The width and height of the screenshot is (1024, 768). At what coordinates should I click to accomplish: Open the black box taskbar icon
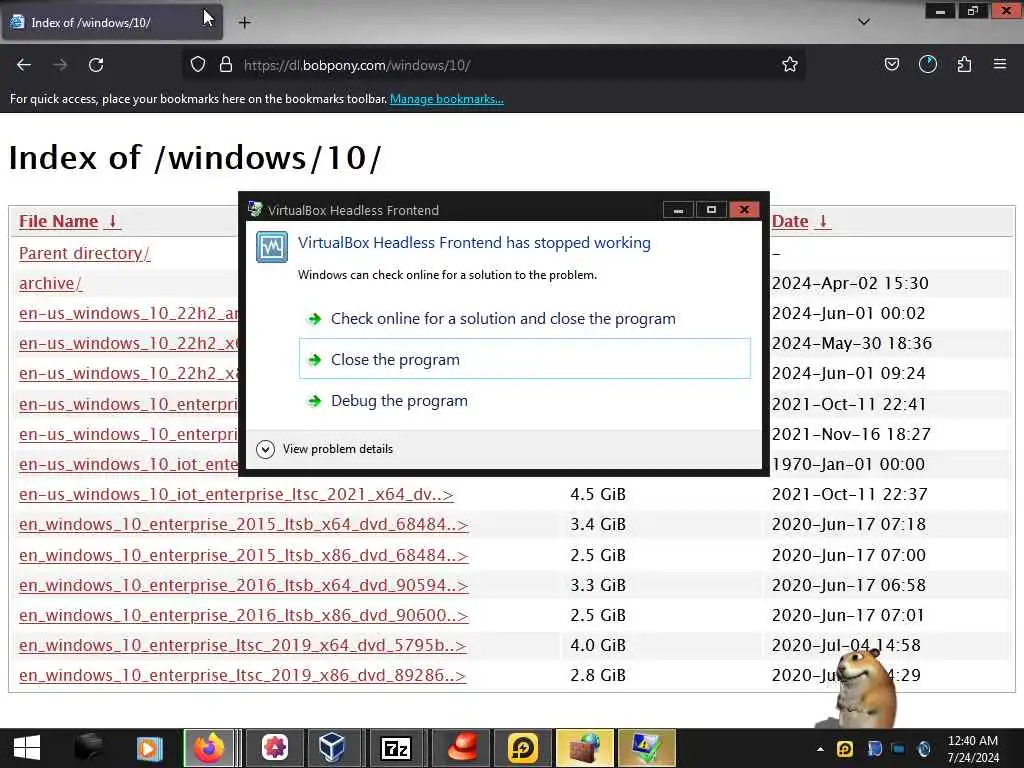[x=88, y=748]
